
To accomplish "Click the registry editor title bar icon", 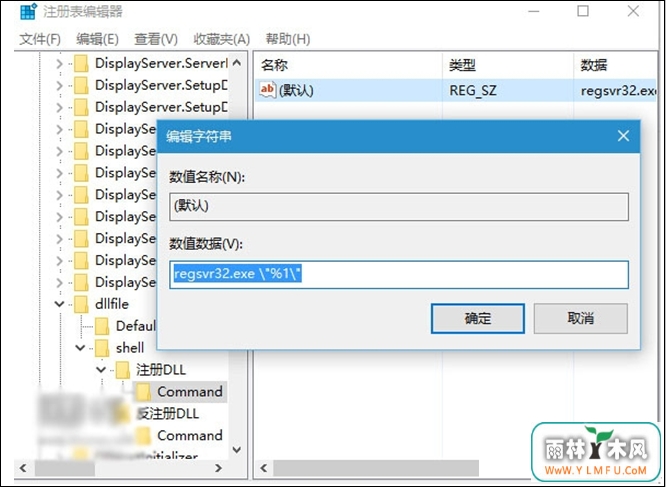I will click(28, 11).
